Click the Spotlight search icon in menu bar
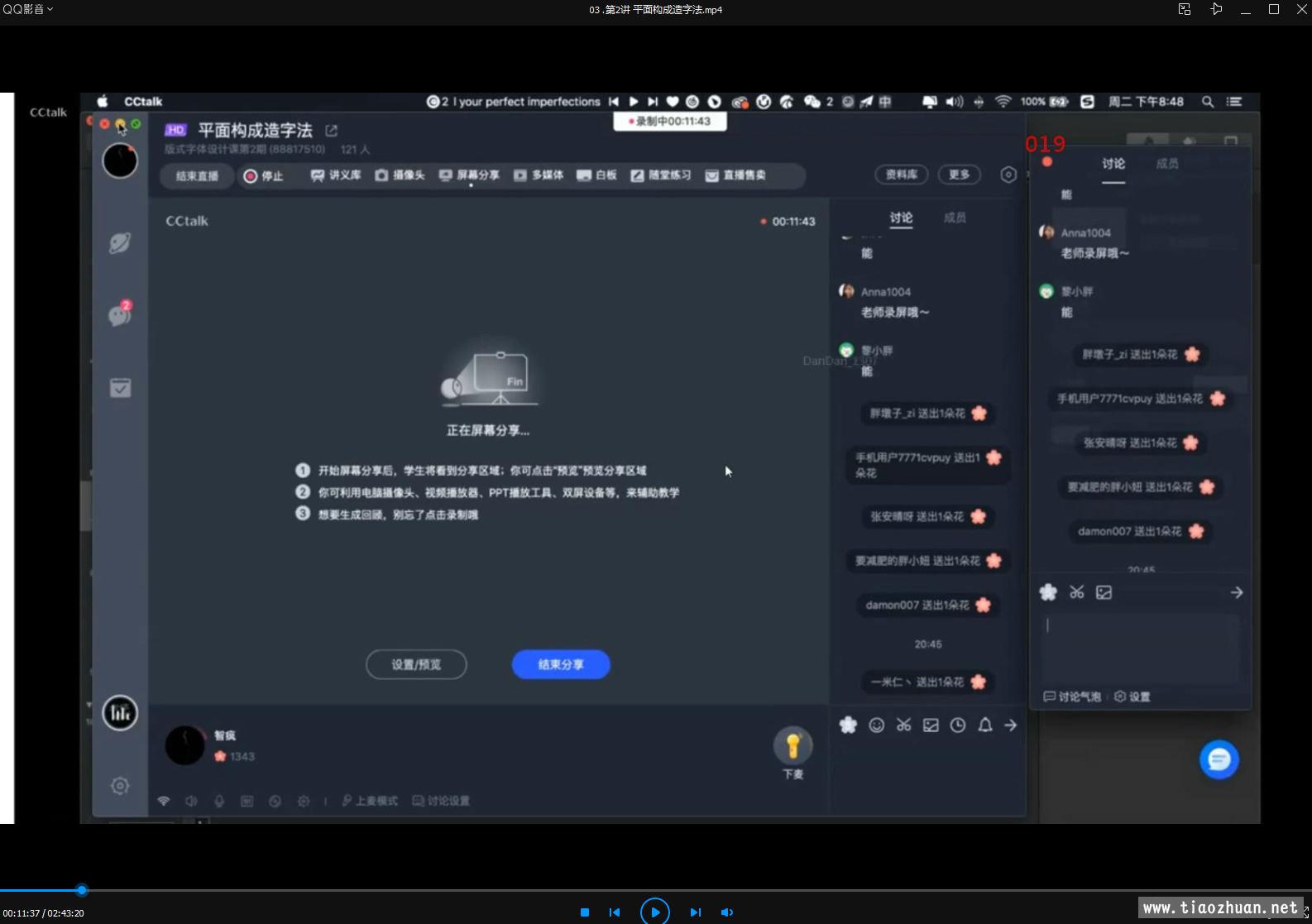The width and height of the screenshot is (1312, 924). [1208, 102]
